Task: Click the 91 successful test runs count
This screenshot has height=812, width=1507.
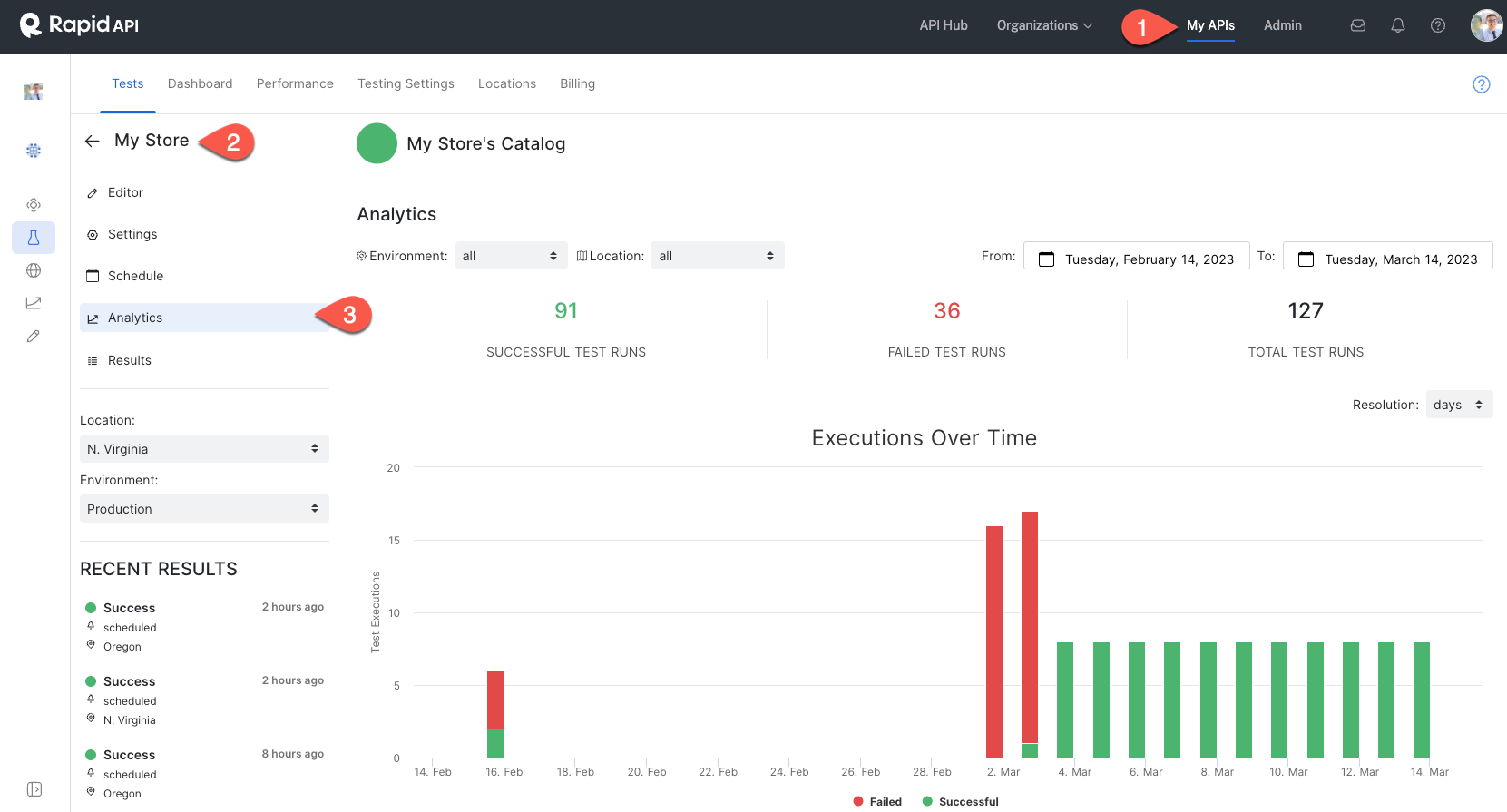Action: [x=566, y=311]
